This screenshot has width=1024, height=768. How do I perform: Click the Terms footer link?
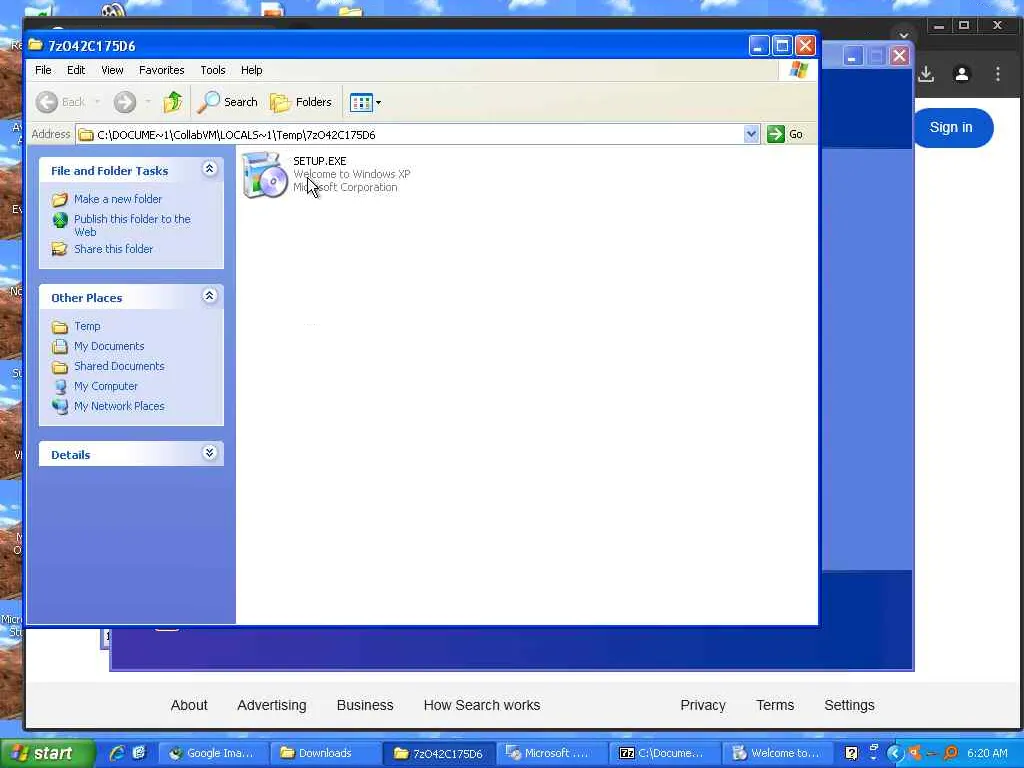pyautogui.click(x=775, y=705)
